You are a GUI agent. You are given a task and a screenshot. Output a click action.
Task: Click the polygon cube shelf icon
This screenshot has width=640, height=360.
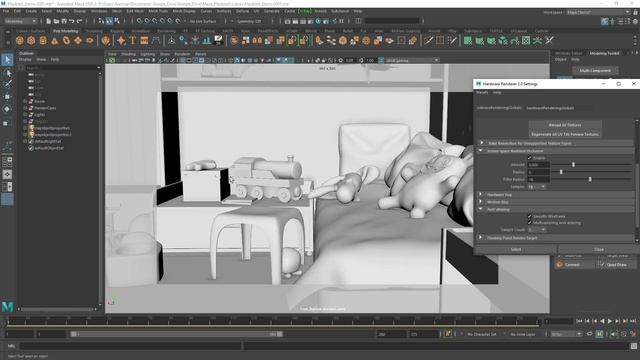[31, 40]
